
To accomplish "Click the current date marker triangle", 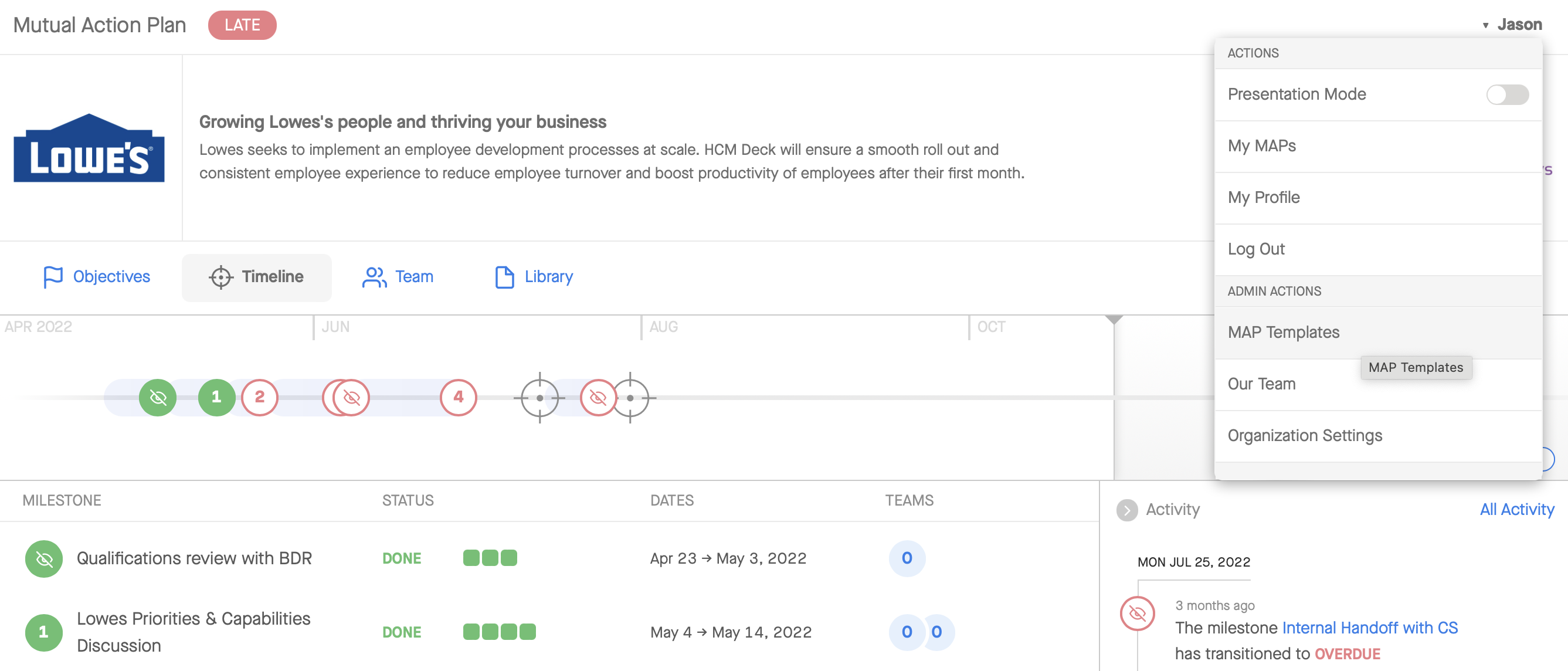I will tap(1114, 320).
